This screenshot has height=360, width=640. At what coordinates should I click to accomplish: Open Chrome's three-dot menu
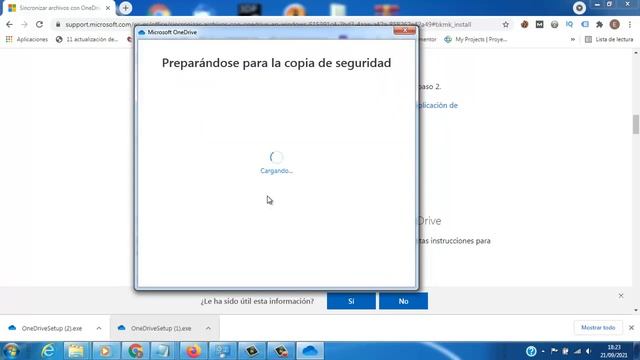tap(630, 24)
